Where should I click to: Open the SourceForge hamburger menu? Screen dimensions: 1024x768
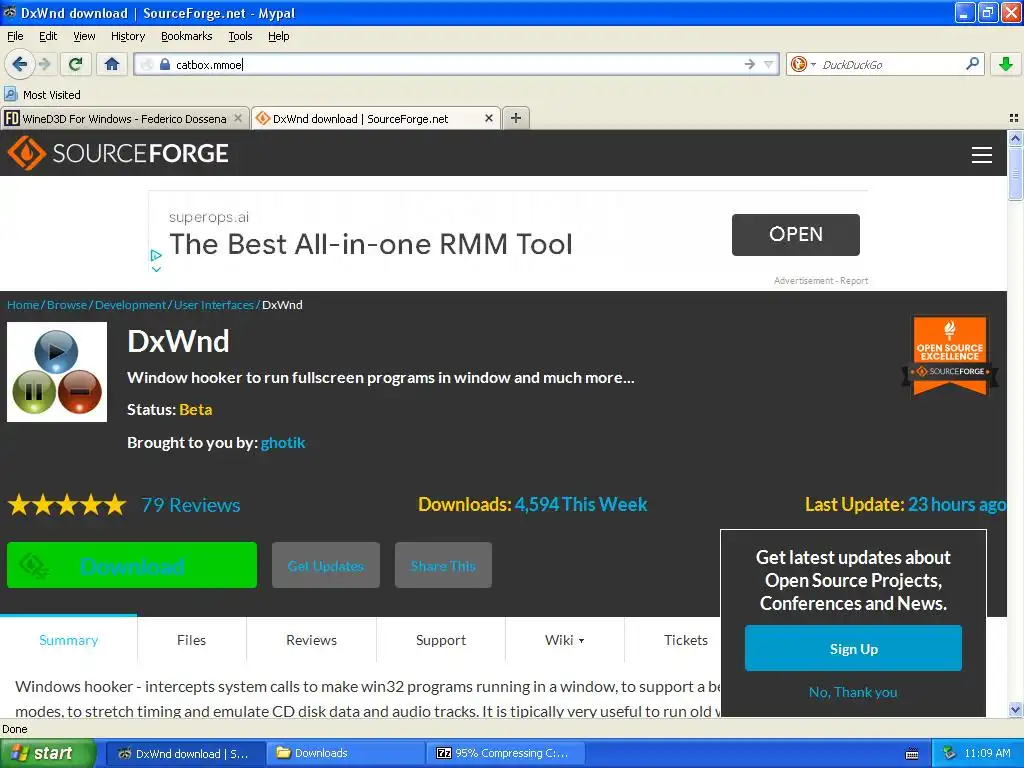[982, 154]
